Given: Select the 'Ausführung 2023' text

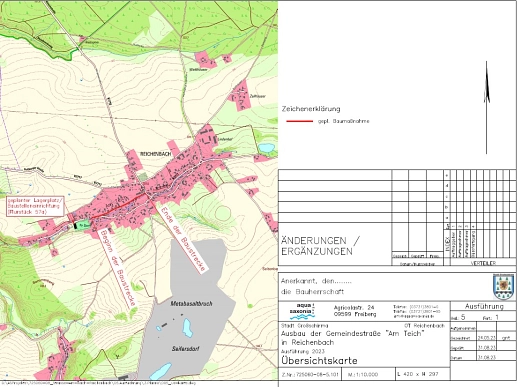Looking at the screenshot, I should 303,351.
